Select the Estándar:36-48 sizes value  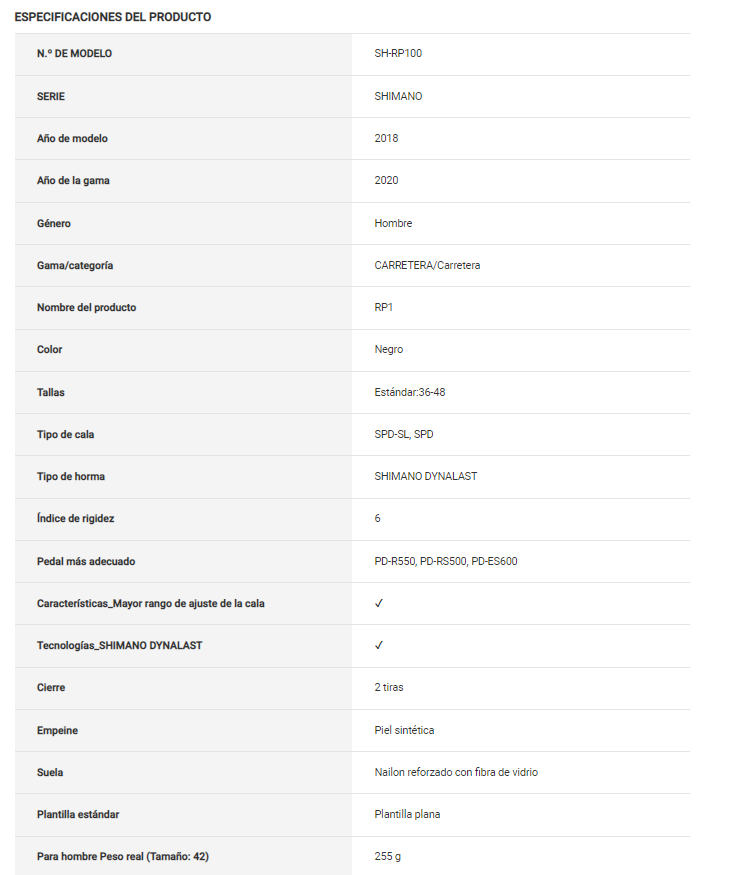410,392
